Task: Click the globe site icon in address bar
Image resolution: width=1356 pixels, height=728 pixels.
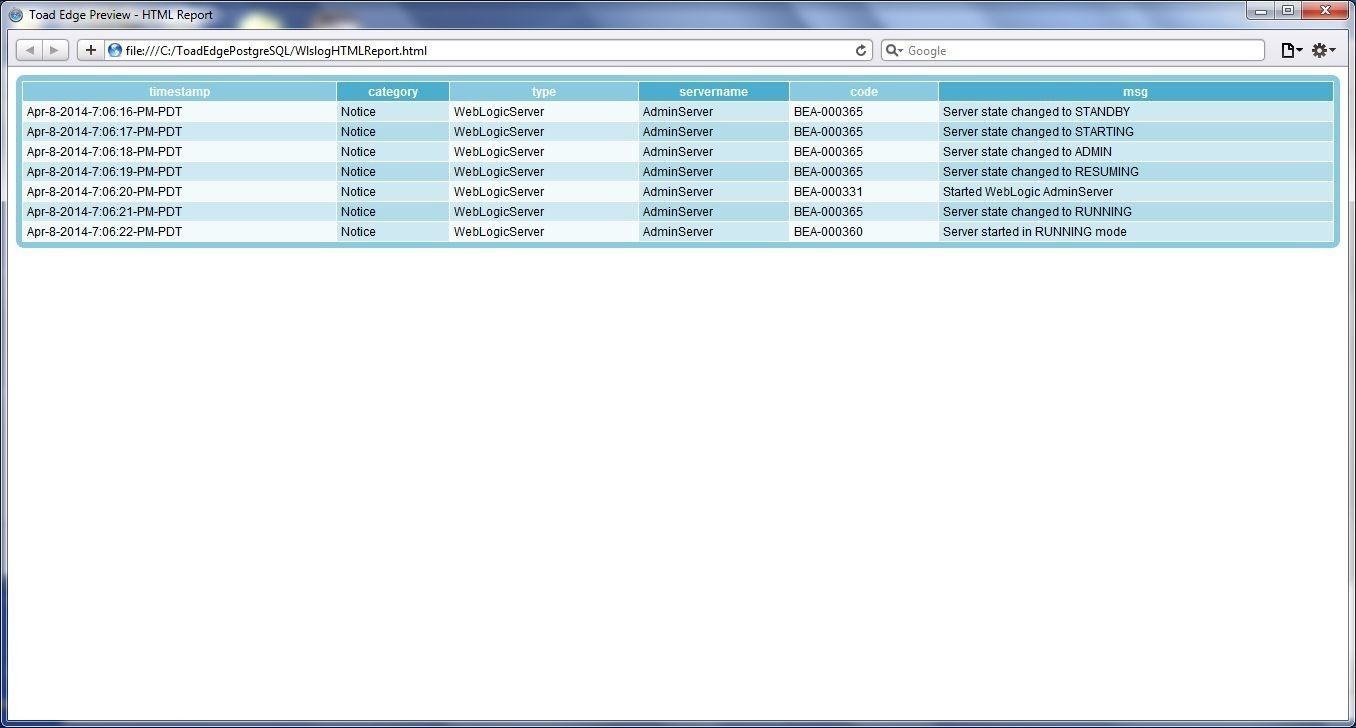Action: pos(115,50)
